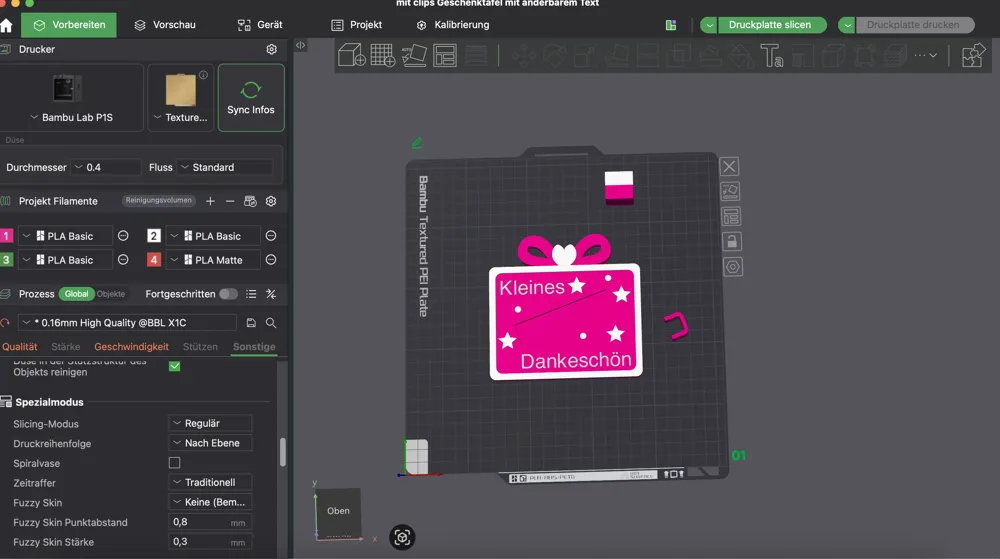Select Global process mode
This screenshot has width=1000, height=559.
click(x=77, y=294)
